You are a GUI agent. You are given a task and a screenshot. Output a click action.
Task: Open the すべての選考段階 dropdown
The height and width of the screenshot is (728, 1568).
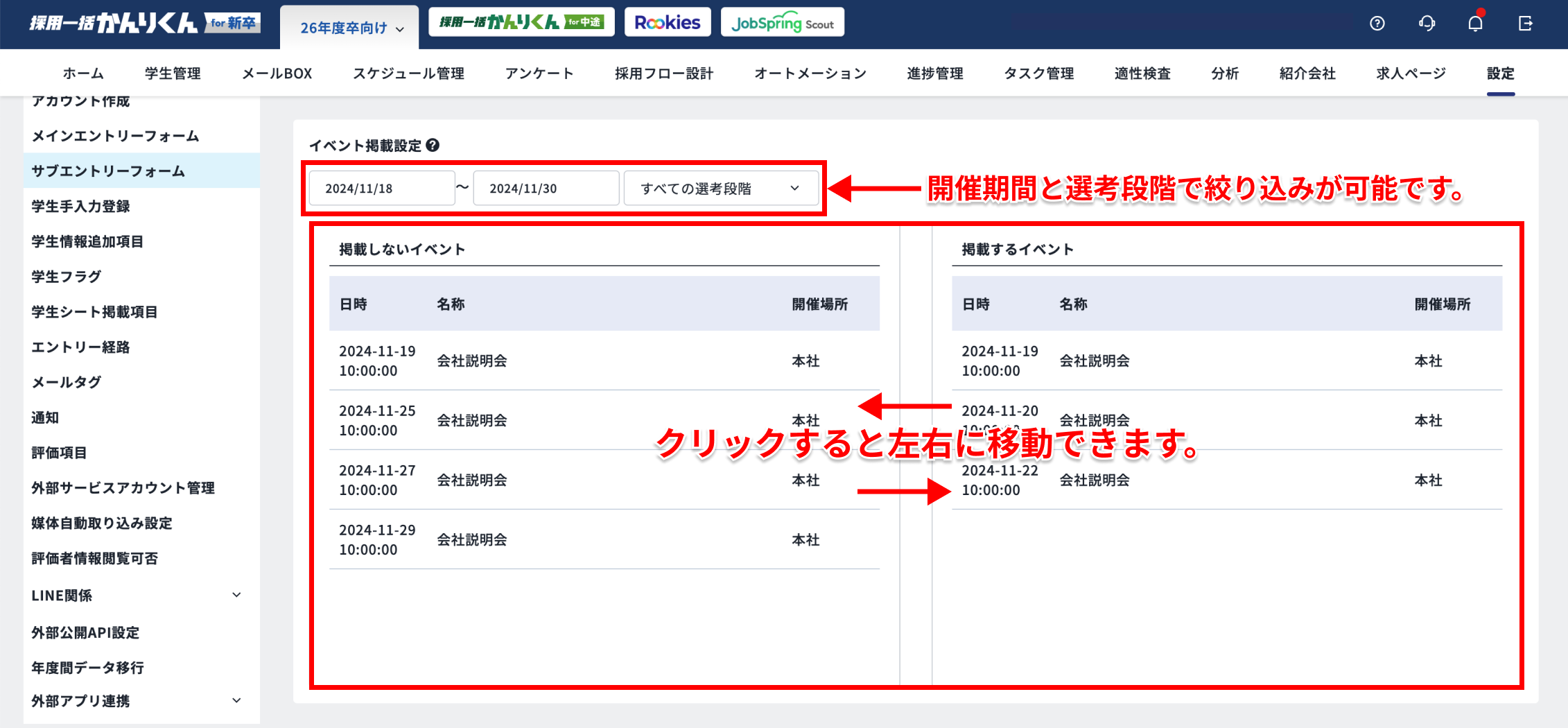[x=720, y=189]
